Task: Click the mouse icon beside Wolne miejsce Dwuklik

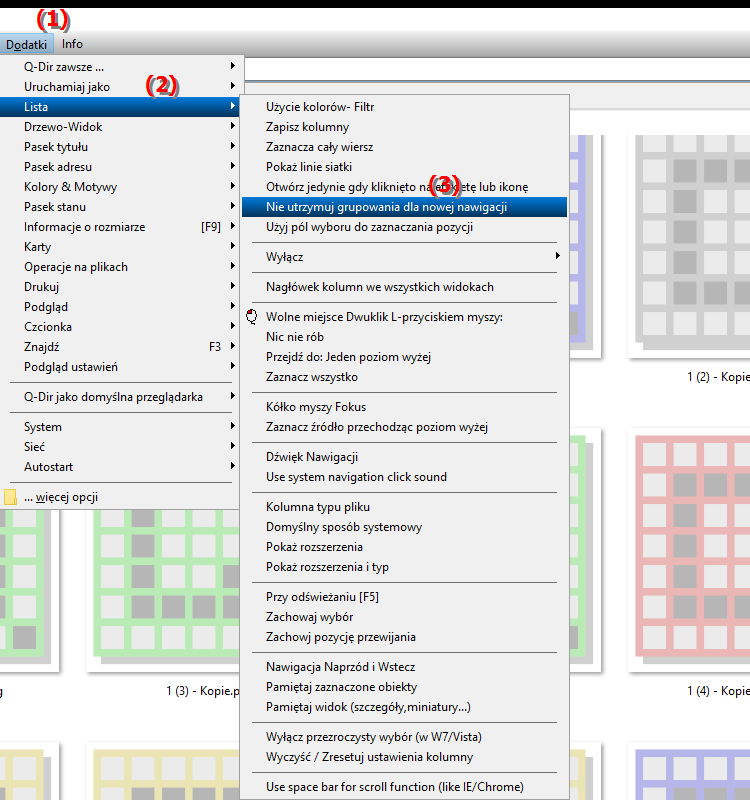Action: [252, 316]
